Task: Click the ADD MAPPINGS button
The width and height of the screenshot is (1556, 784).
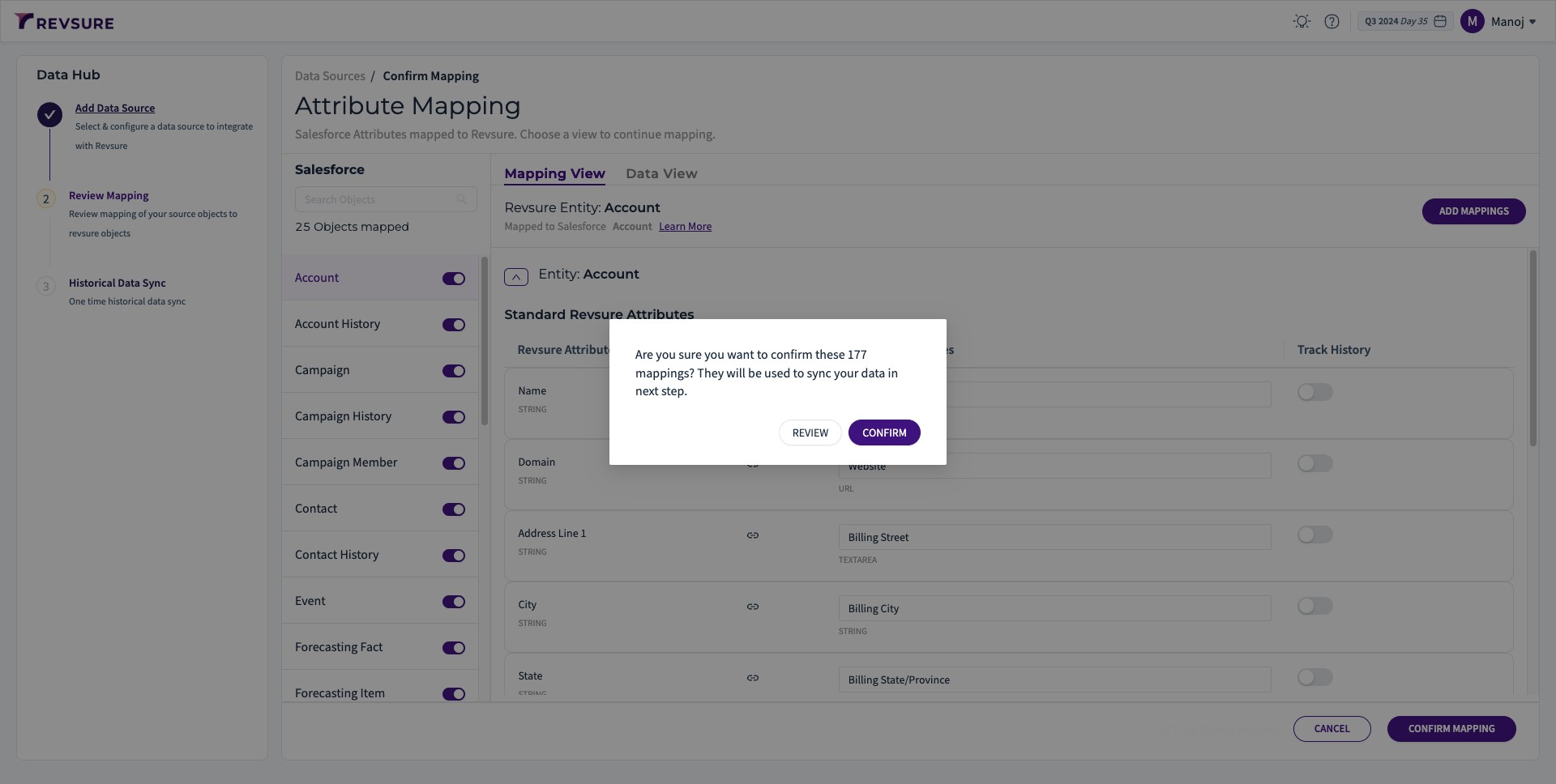Action: click(x=1473, y=211)
